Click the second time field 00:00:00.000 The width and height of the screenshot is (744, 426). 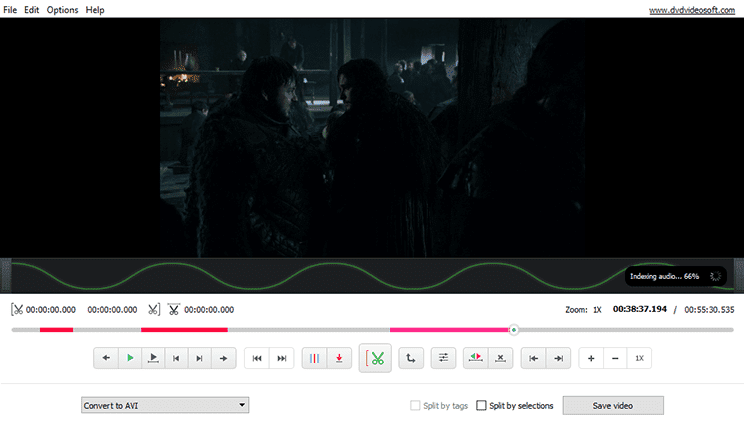pos(112,310)
